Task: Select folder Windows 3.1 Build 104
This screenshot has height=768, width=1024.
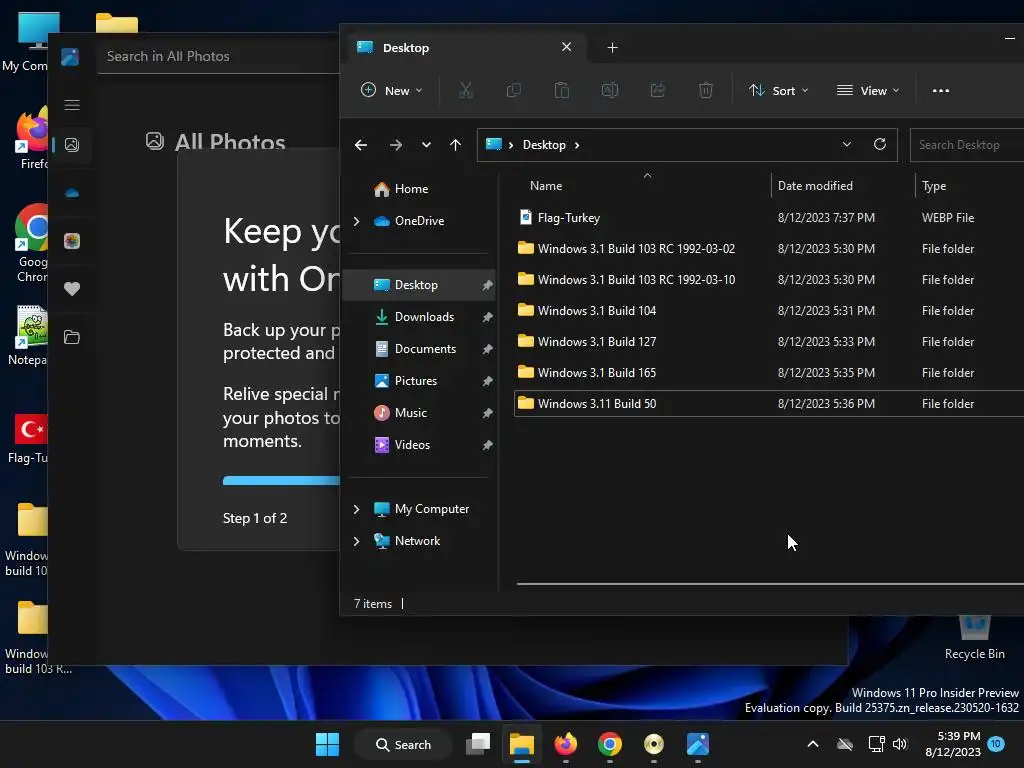Action: point(769,311)
